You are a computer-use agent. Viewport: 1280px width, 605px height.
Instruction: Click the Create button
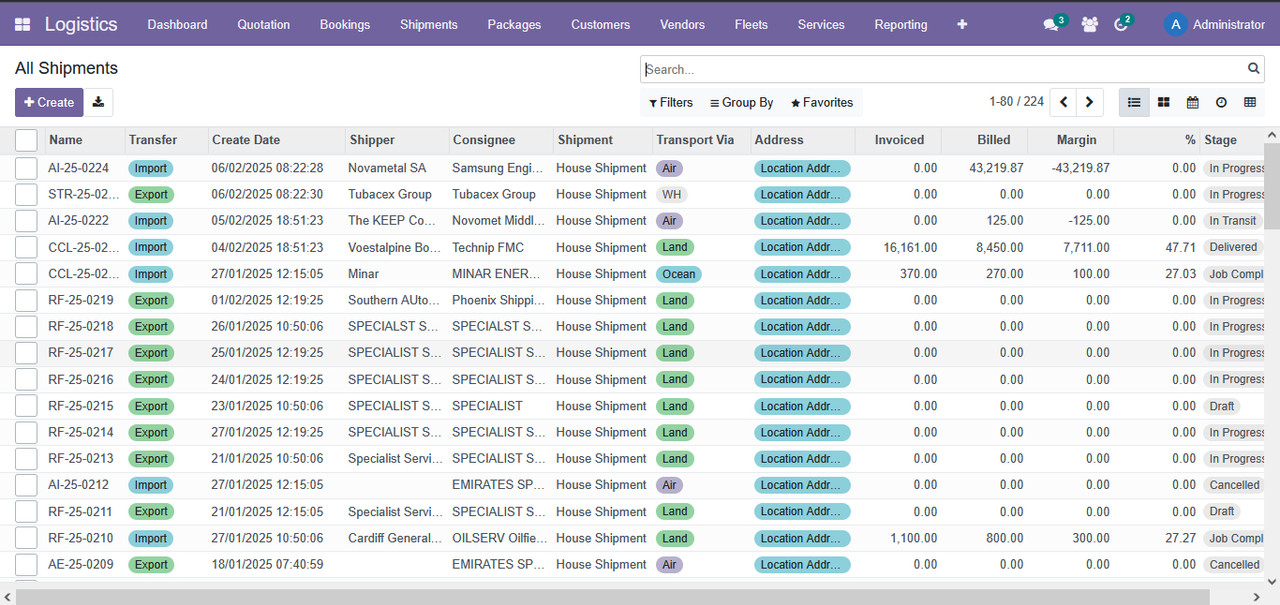pos(49,102)
